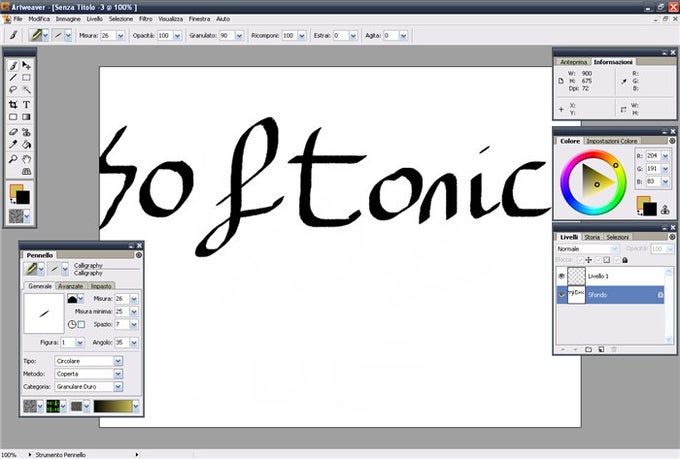Open the Impostazioni Colore tab

(x=612, y=141)
